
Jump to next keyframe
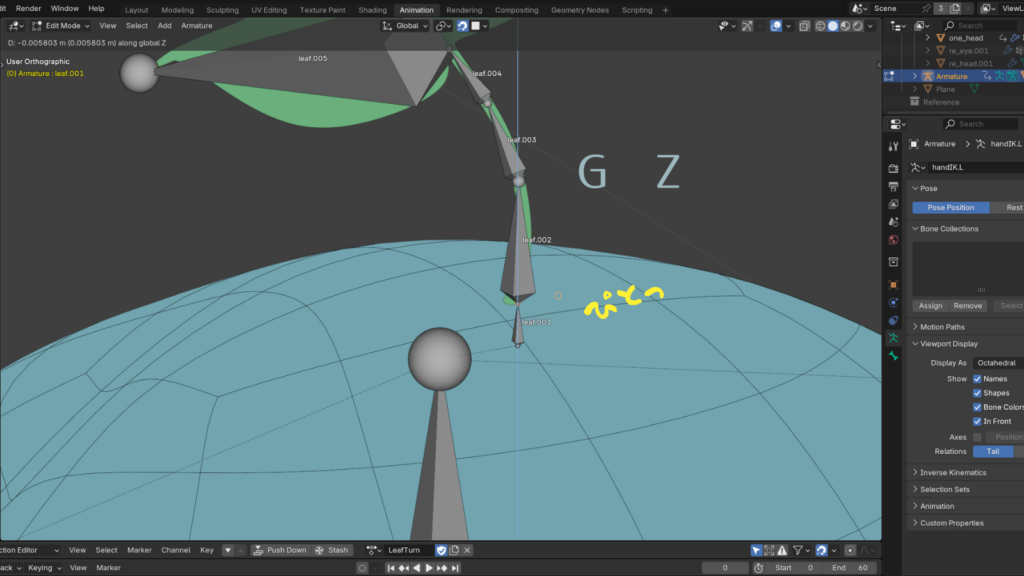click(442, 568)
